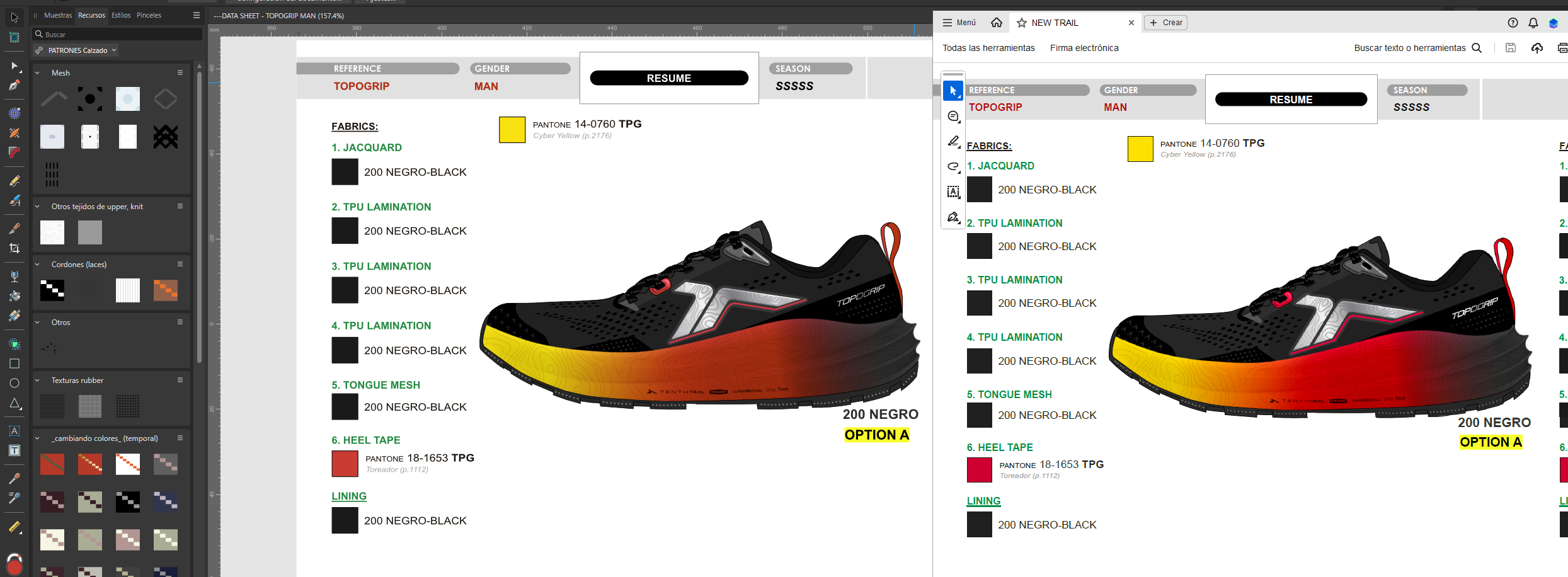Click Acrobat freehand draw loop tool
This screenshot has width=1568, height=577.
[x=953, y=167]
